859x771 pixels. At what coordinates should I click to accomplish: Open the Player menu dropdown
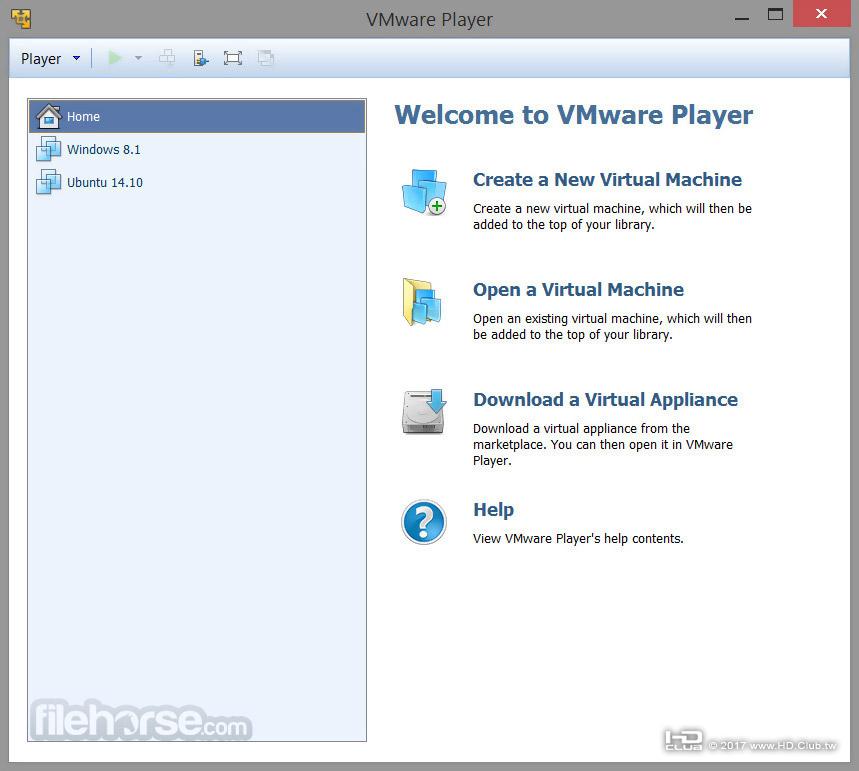pyautogui.click(x=50, y=58)
